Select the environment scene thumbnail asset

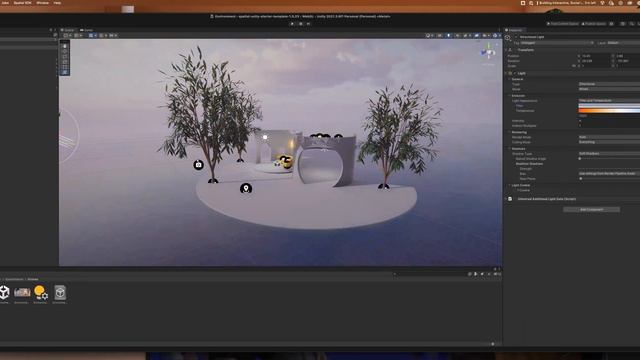[x=22, y=292]
